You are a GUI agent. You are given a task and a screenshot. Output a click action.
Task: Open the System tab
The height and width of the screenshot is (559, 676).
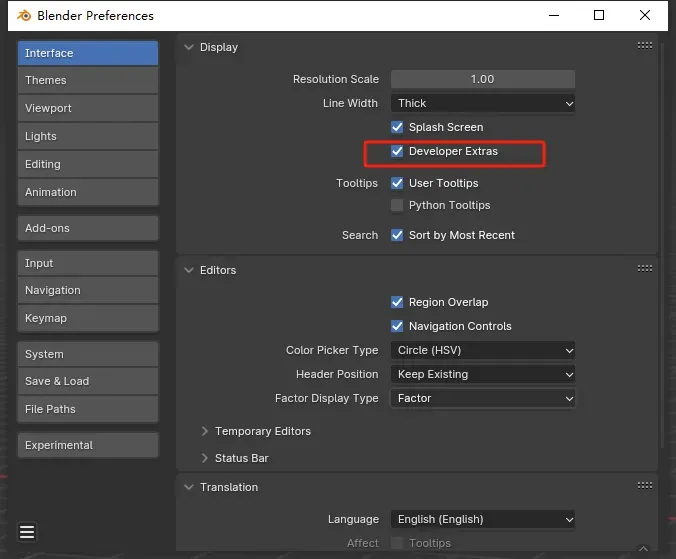[88, 354]
